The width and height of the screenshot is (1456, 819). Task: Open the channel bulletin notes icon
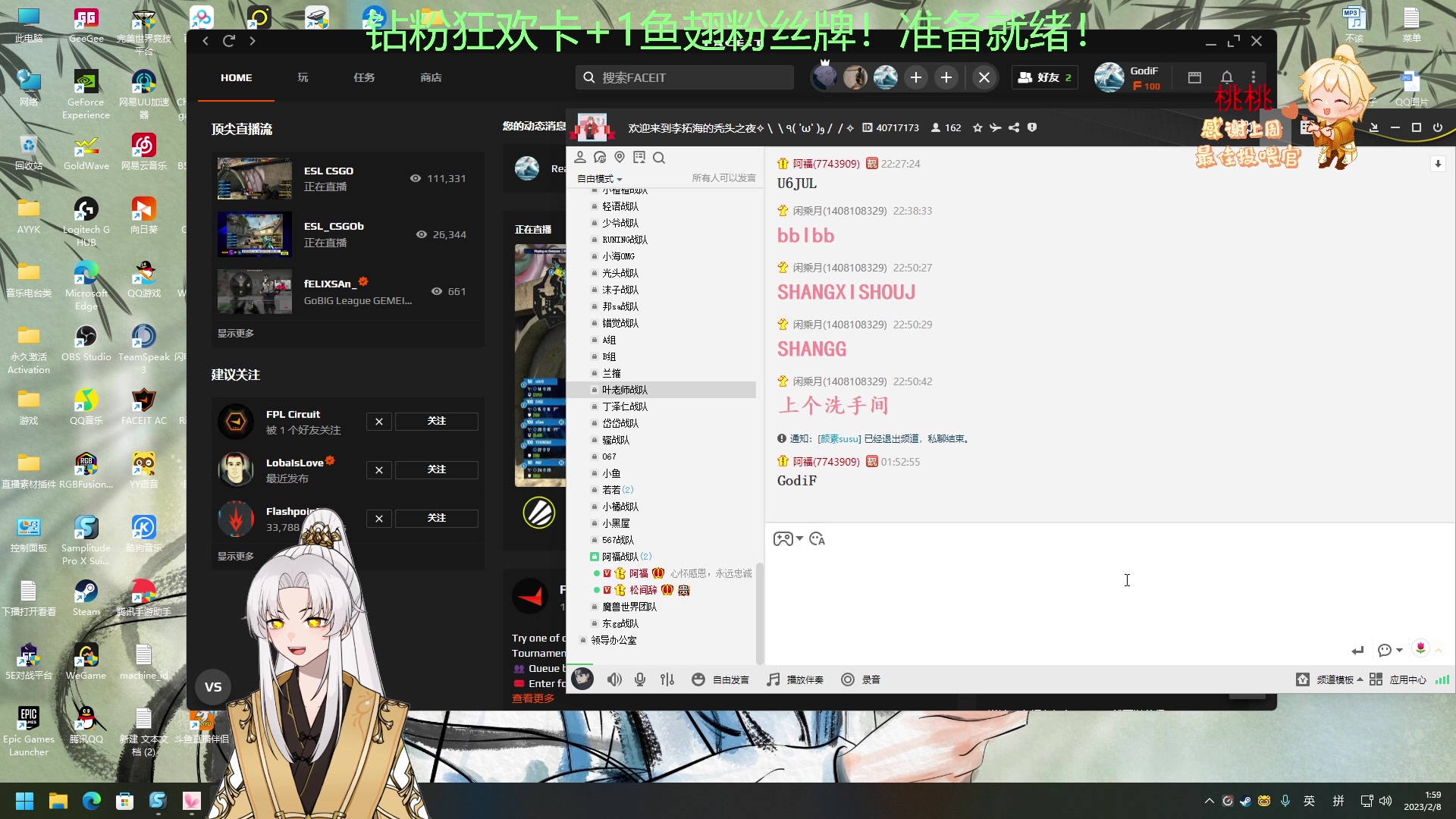click(639, 157)
